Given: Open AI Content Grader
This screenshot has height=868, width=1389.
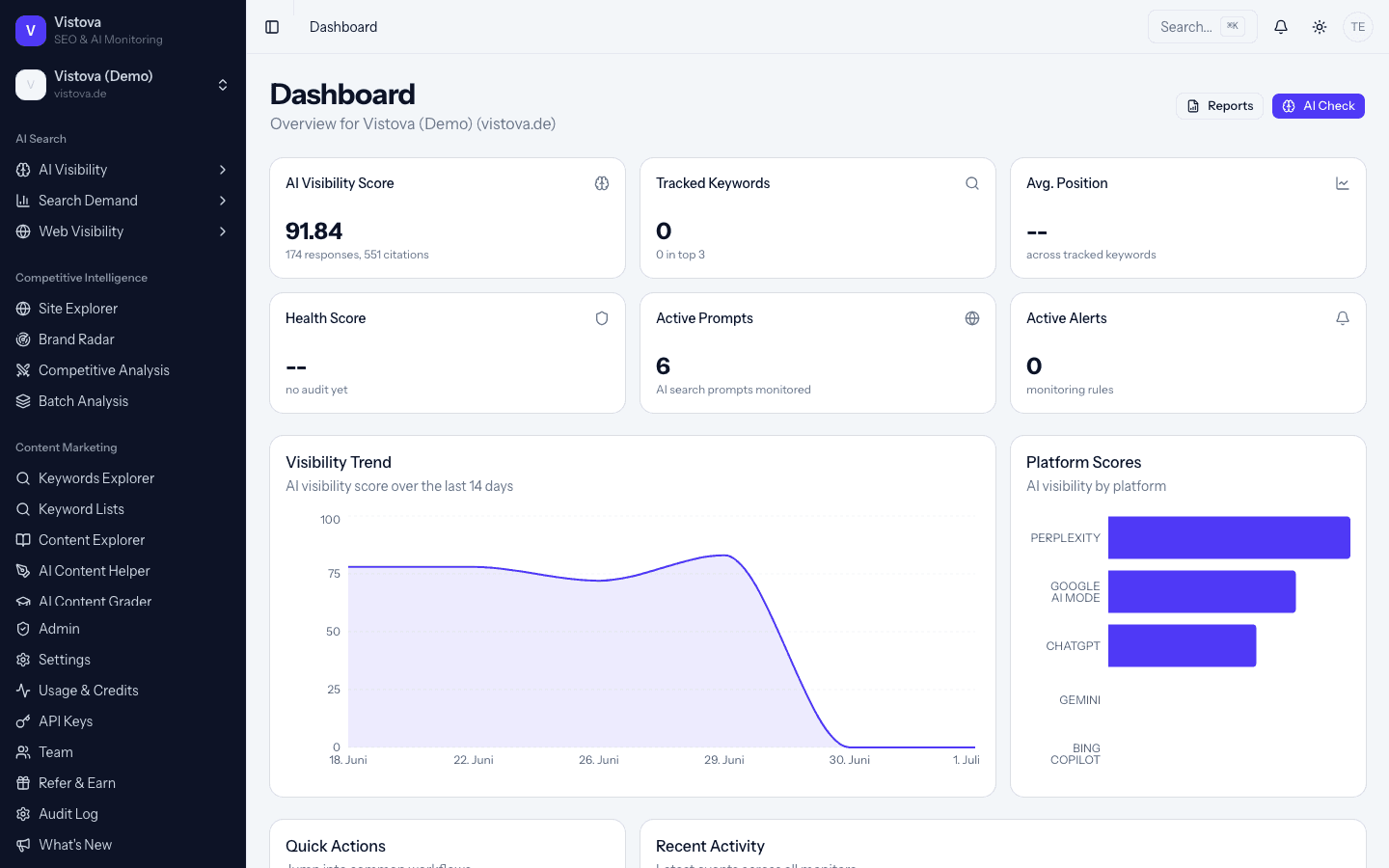Looking at the screenshot, I should click(123, 598).
